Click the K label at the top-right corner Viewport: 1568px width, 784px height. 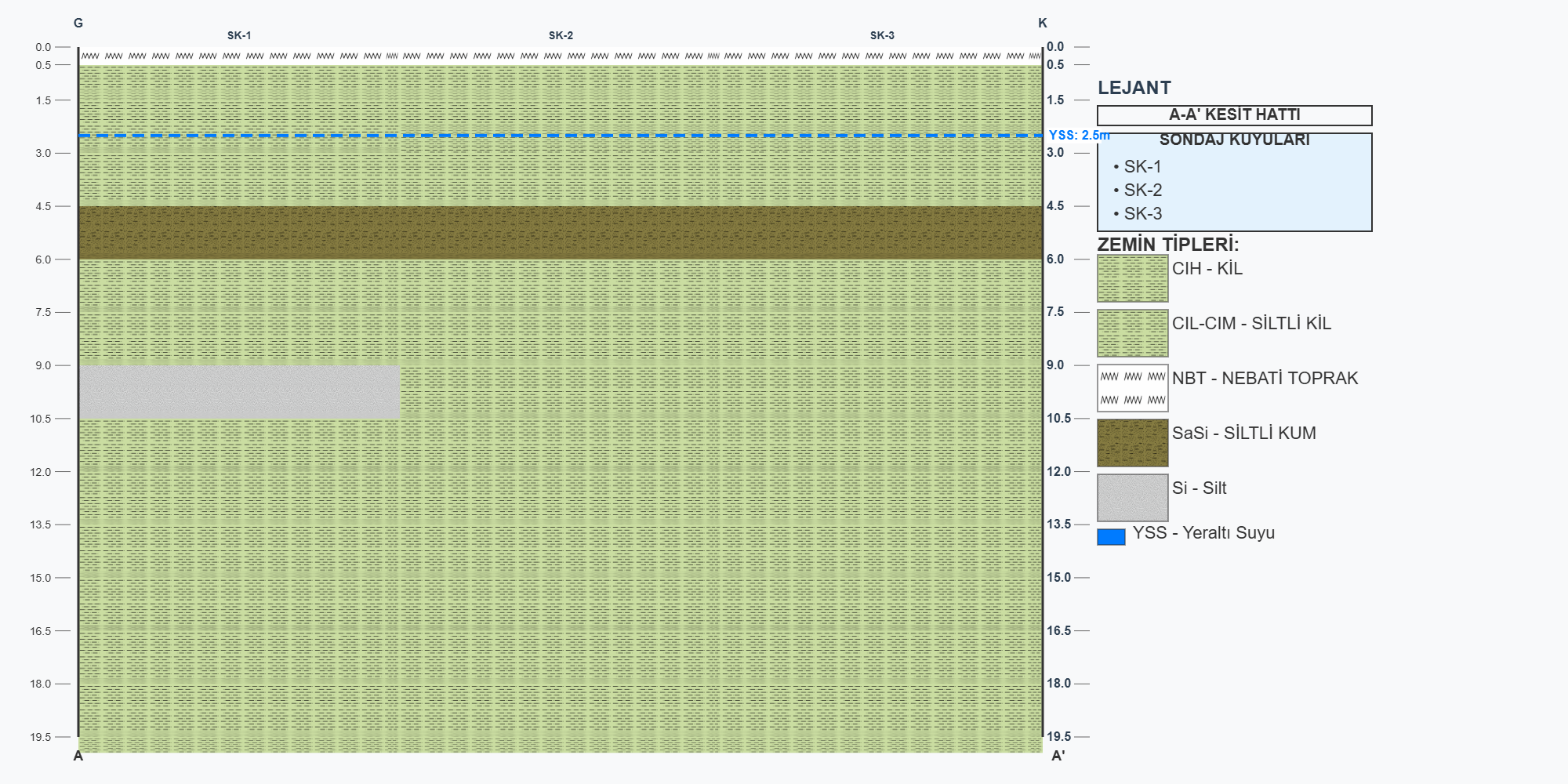click(1043, 23)
